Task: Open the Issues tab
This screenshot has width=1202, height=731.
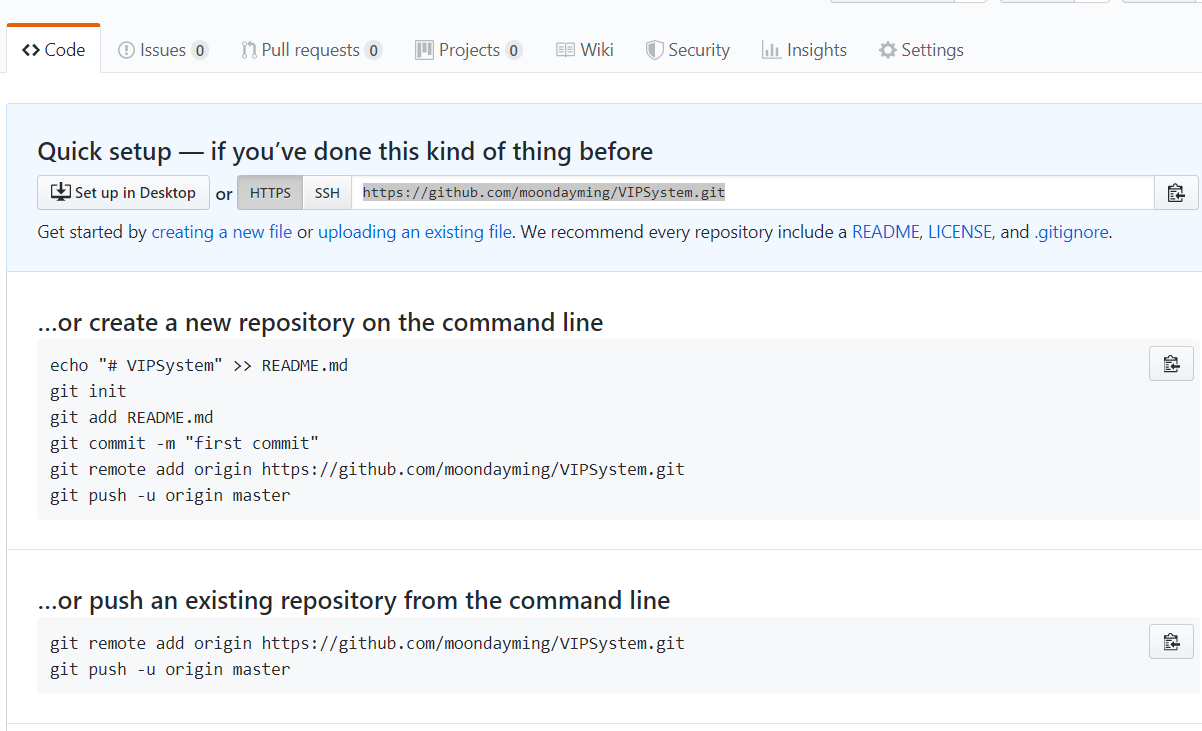Action: pos(163,50)
